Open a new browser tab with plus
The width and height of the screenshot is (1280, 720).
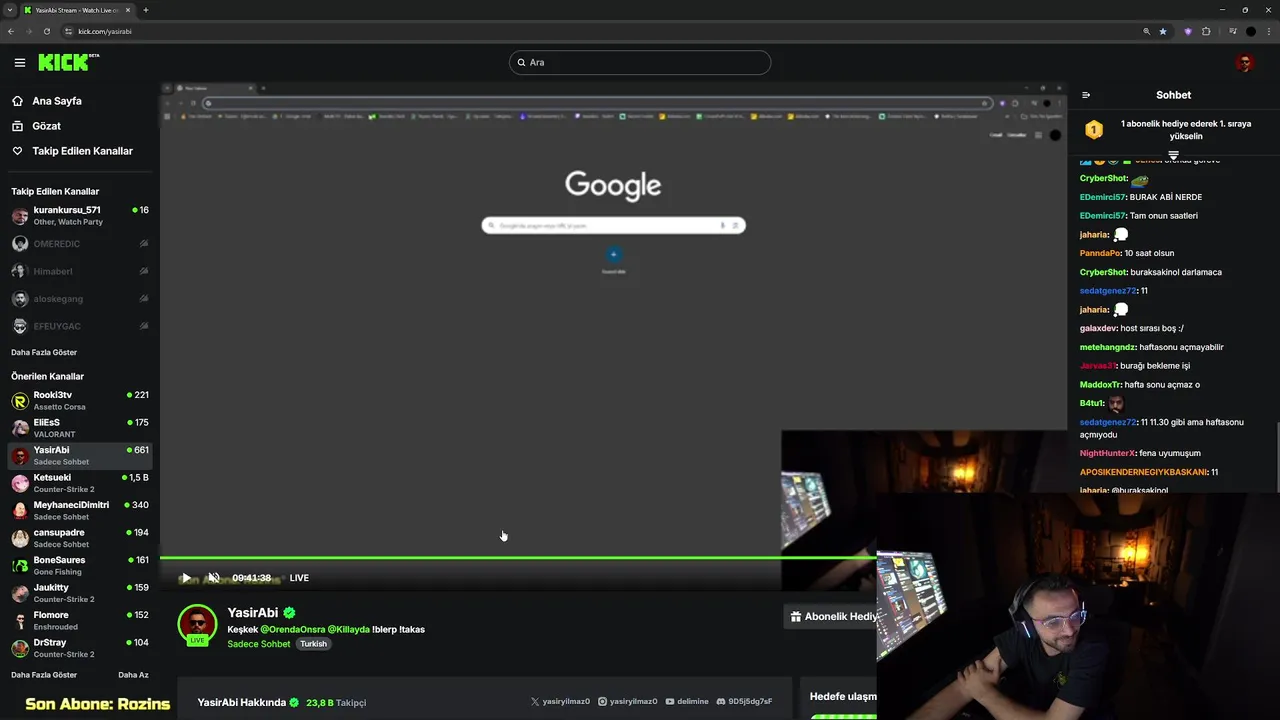pyautogui.click(x=145, y=10)
